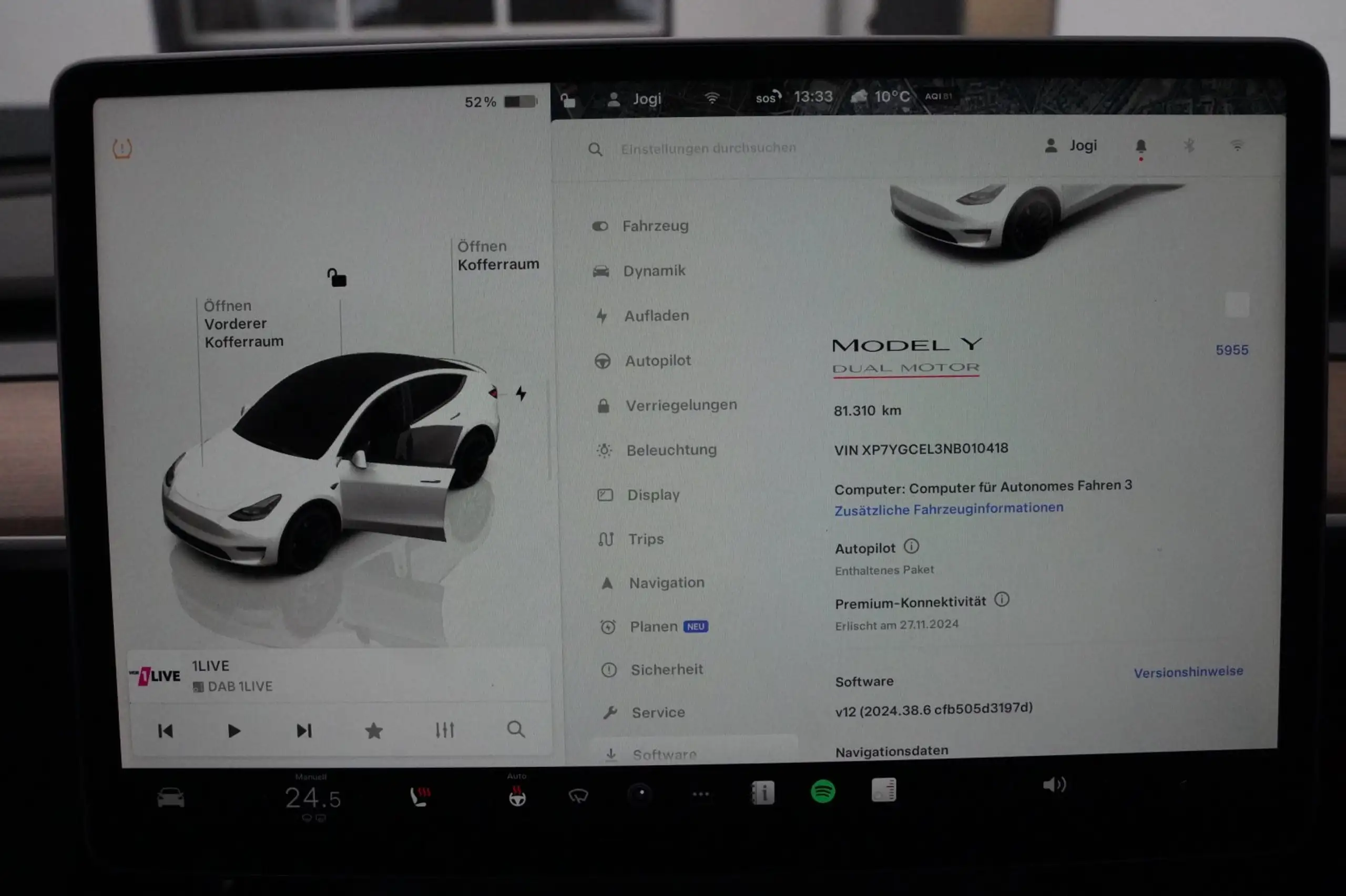This screenshot has height=896, width=1346.
Task: Show Premium-Konnektivität info icon
Action: coord(1002,600)
